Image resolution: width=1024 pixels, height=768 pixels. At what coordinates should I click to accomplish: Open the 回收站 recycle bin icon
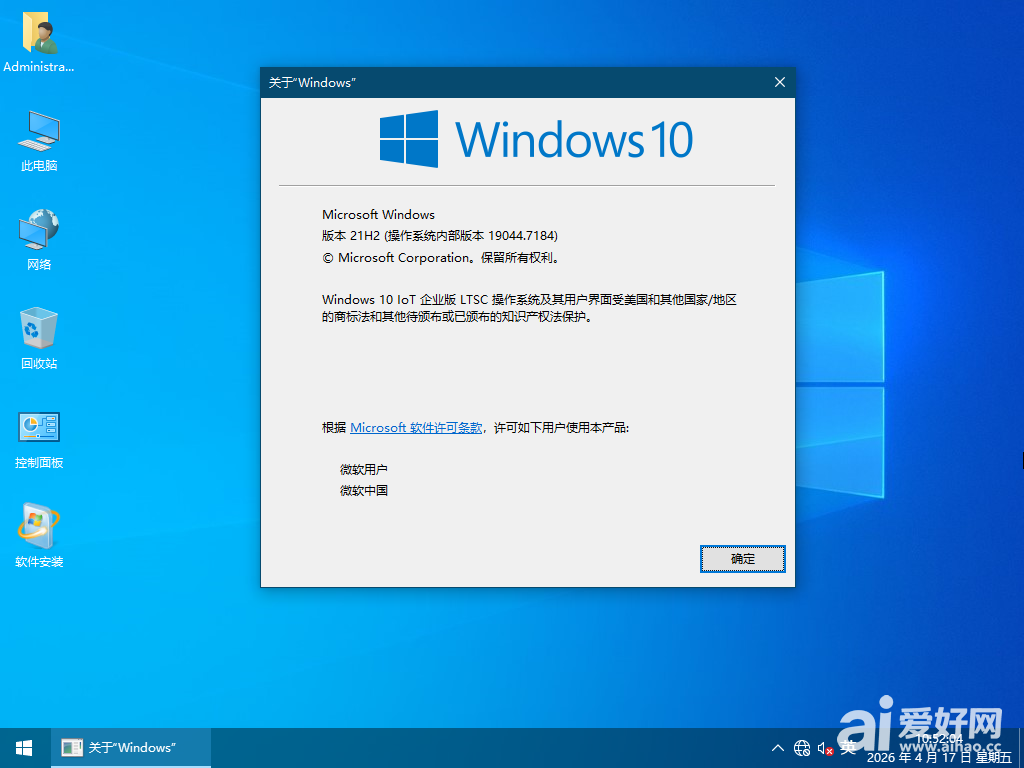point(39,338)
